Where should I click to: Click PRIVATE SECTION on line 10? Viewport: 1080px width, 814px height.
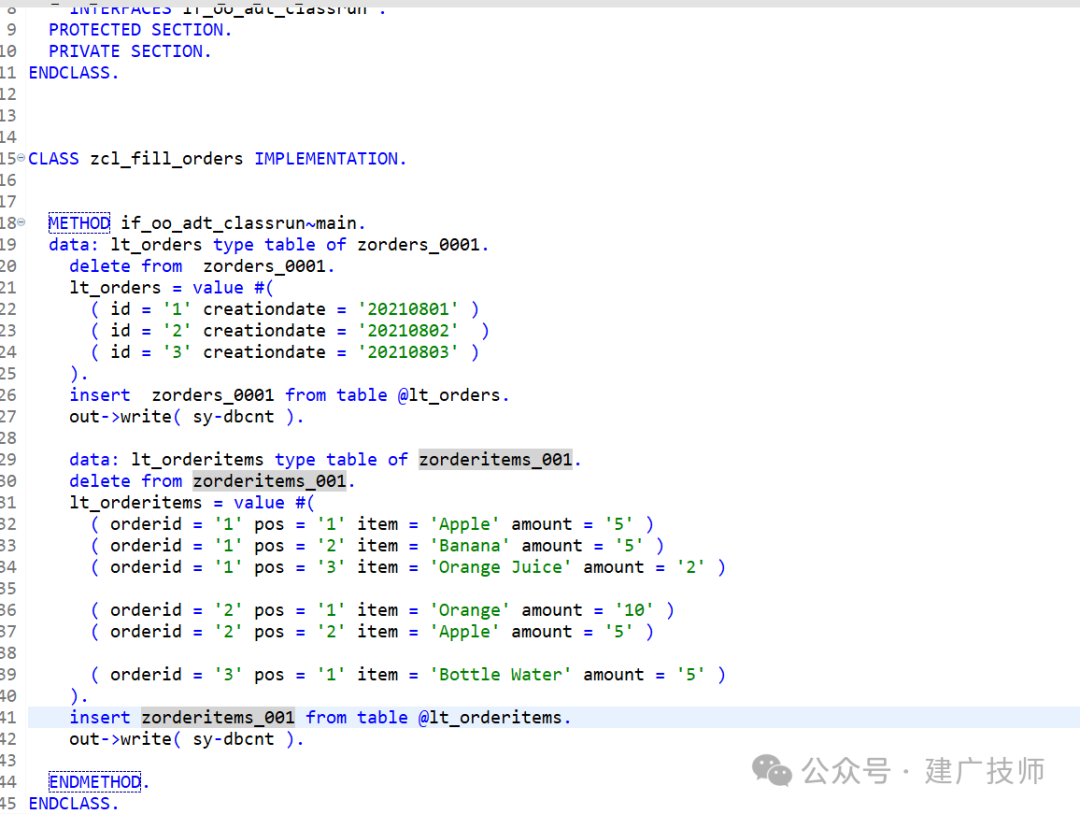point(129,52)
